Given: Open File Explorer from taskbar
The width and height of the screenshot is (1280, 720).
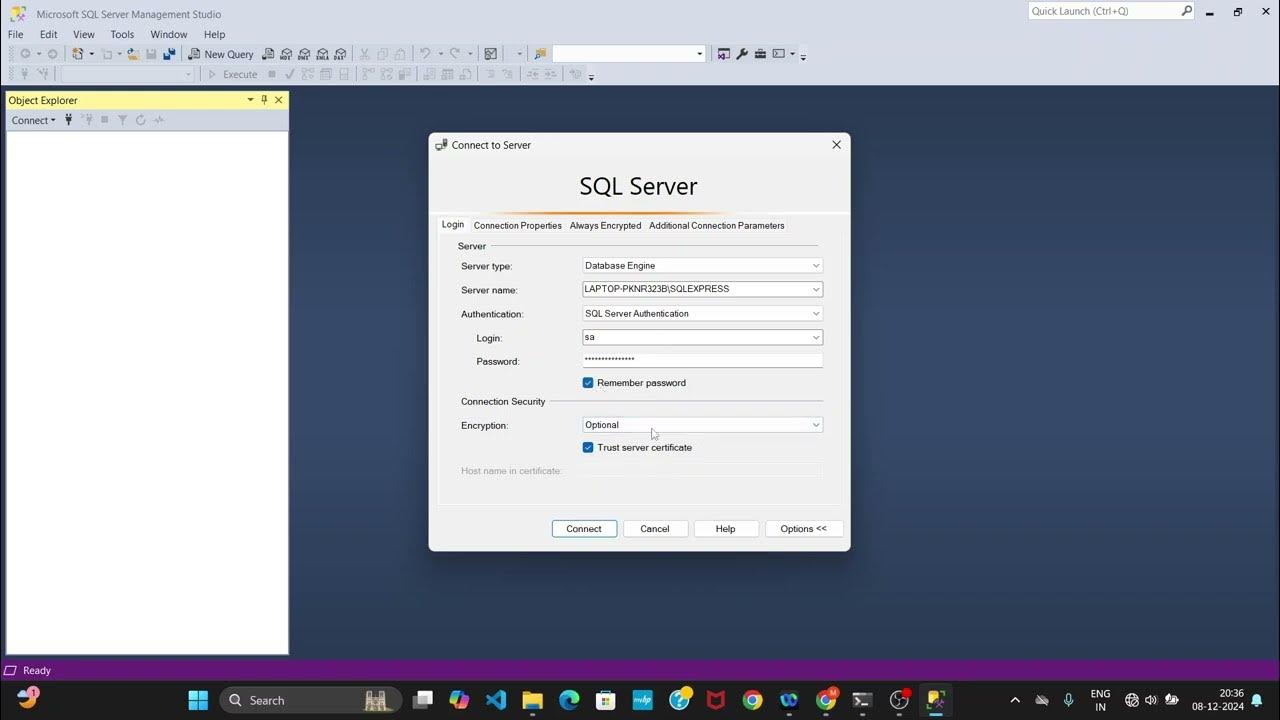Looking at the screenshot, I should (x=532, y=700).
